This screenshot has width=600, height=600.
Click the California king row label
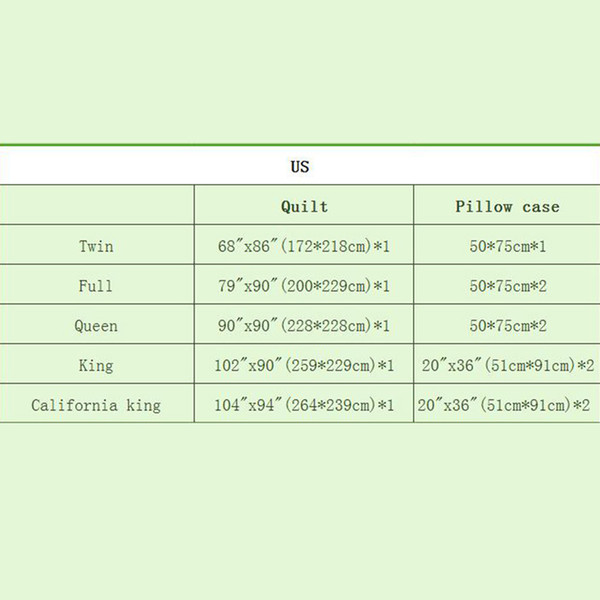click(x=96, y=405)
